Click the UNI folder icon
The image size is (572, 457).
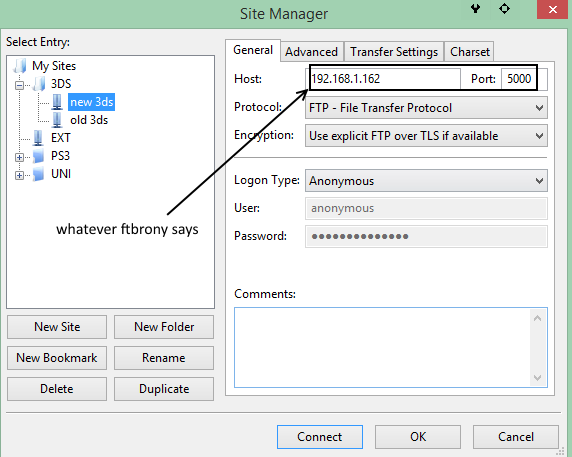coord(38,174)
